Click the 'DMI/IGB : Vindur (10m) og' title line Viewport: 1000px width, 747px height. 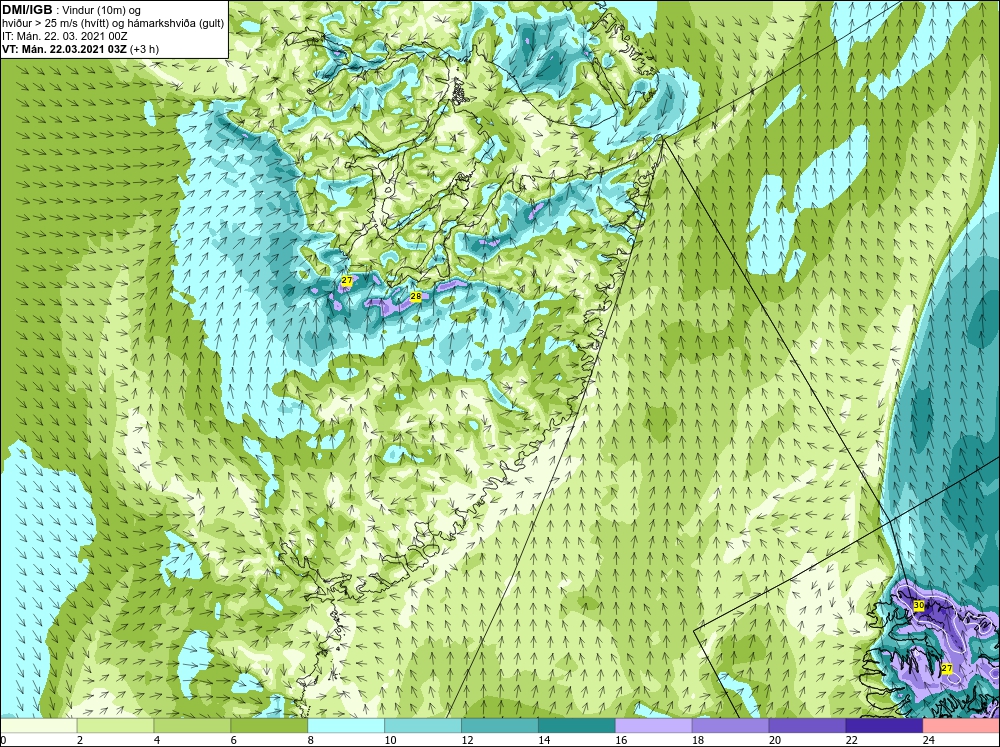pos(72,10)
